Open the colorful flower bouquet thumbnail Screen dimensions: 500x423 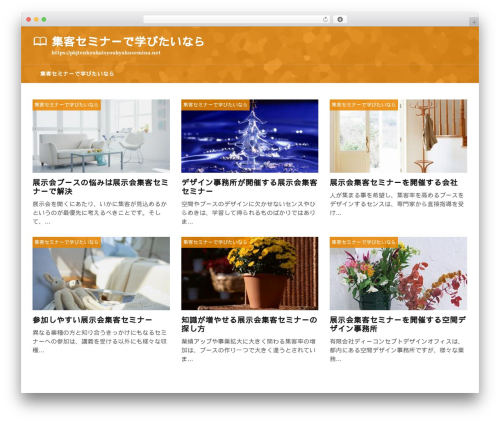coord(398,274)
